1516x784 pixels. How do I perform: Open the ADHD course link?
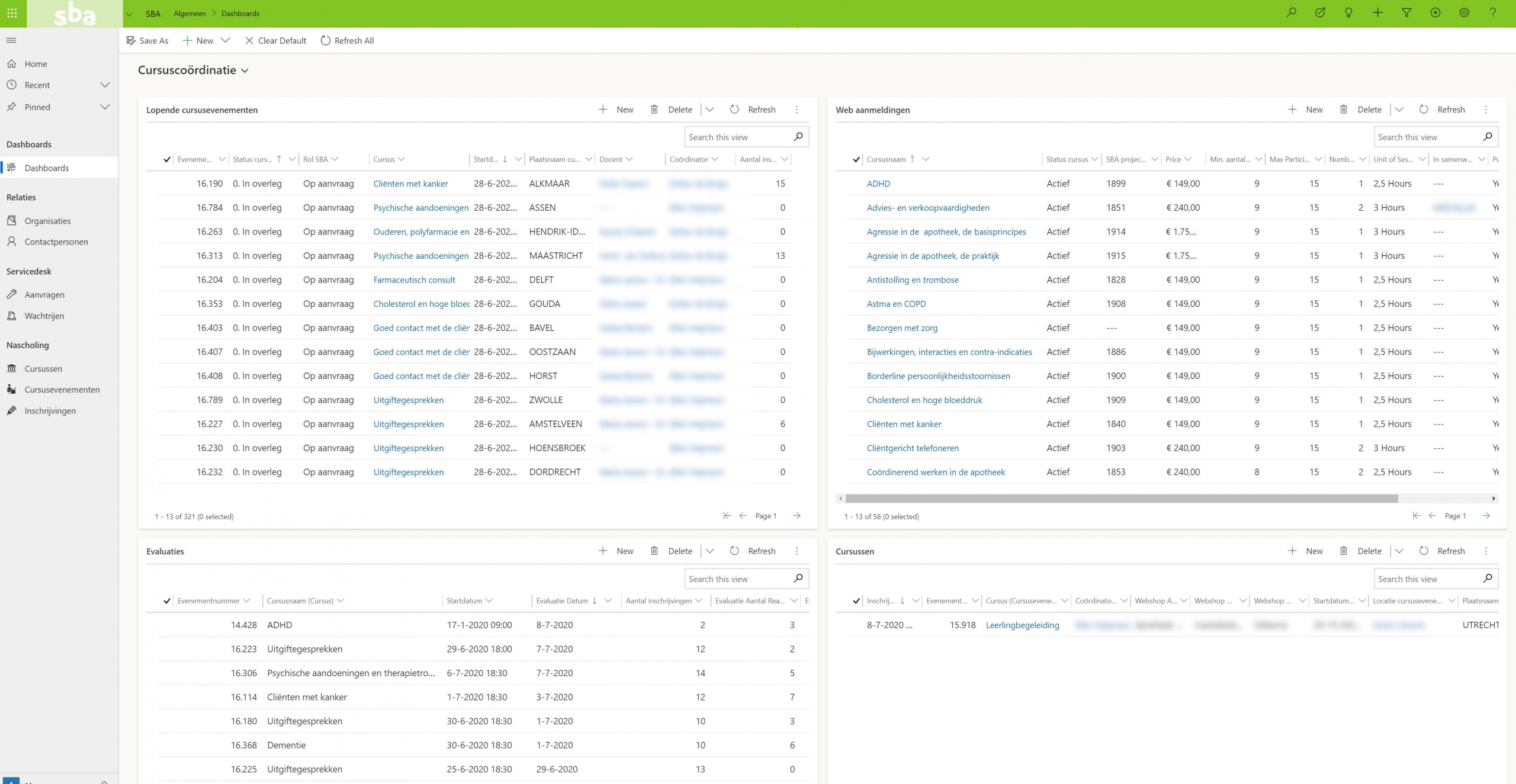coord(878,184)
